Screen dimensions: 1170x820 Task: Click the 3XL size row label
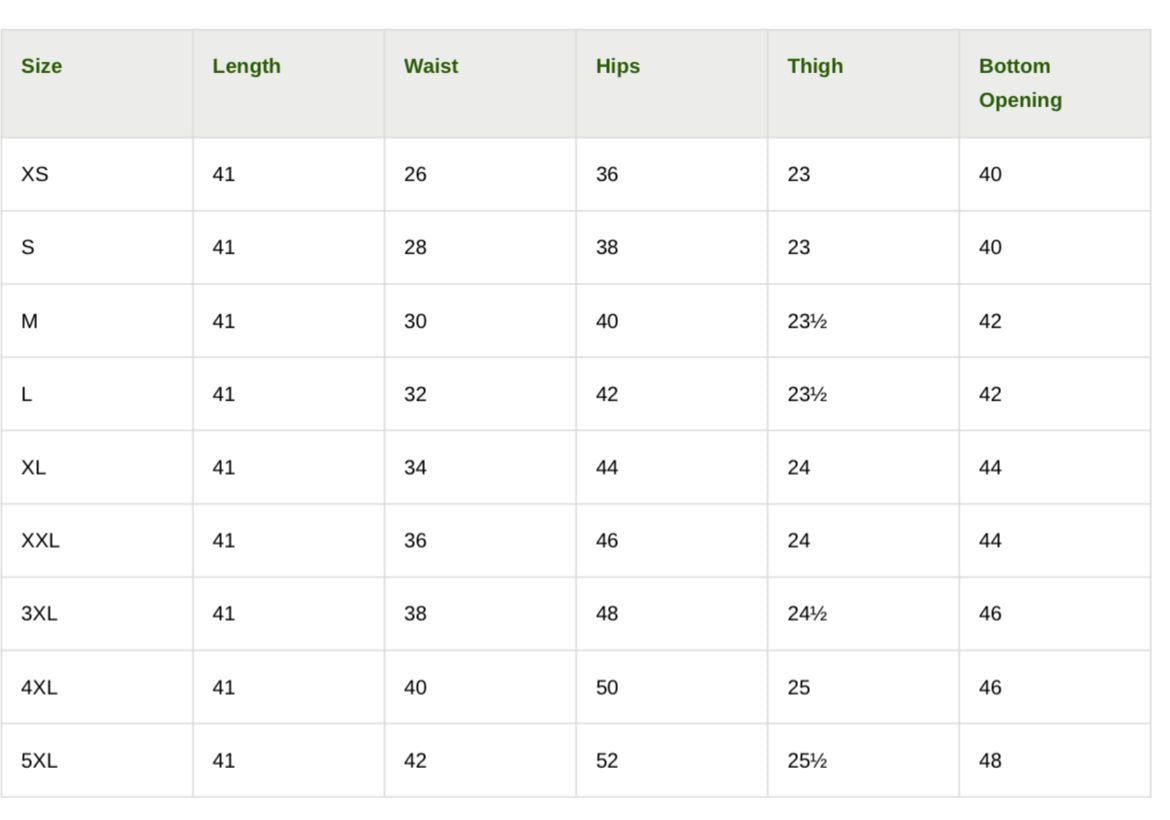pos(39,613)
